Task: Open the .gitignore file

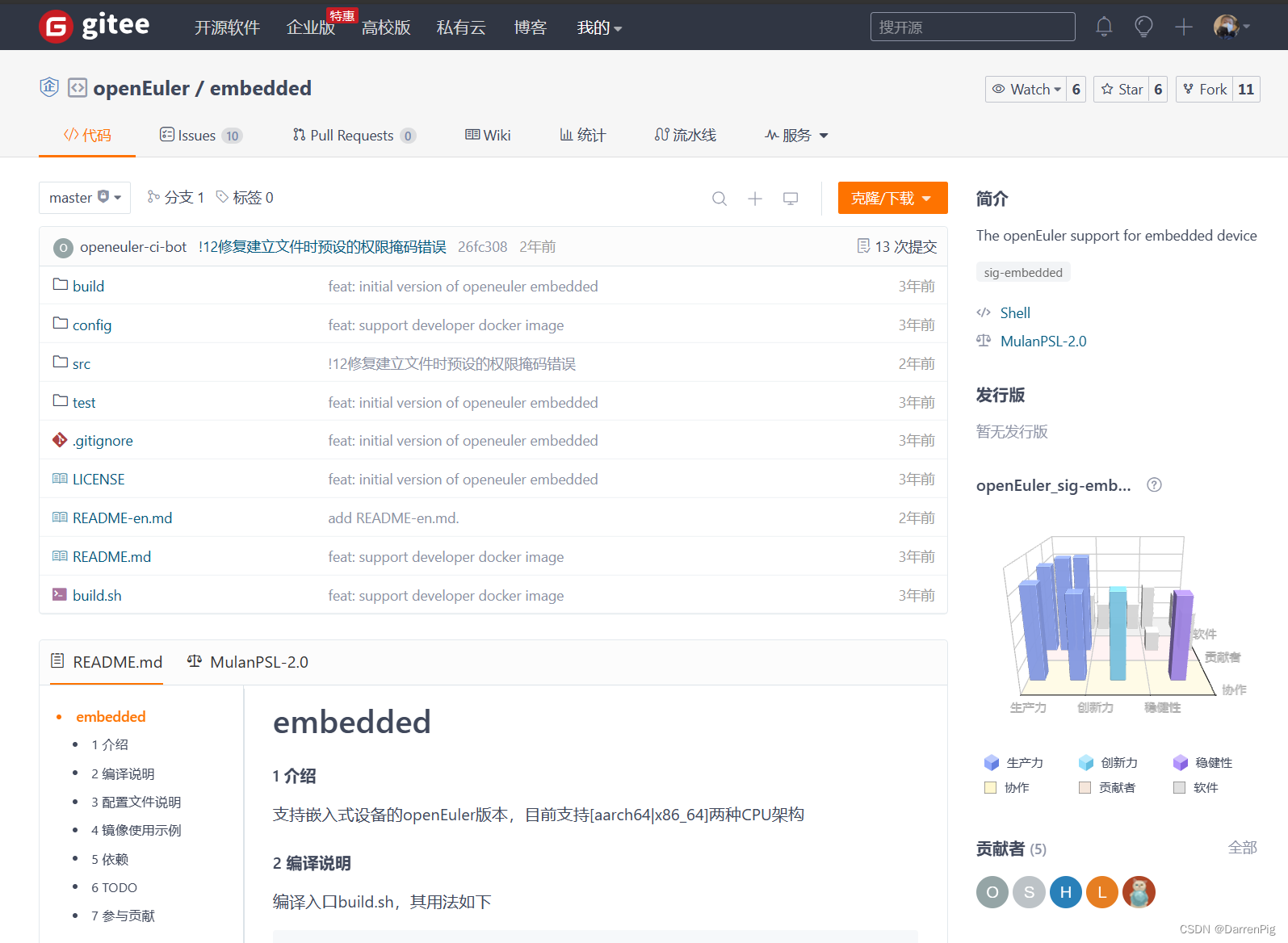Action: coord(103,441)
